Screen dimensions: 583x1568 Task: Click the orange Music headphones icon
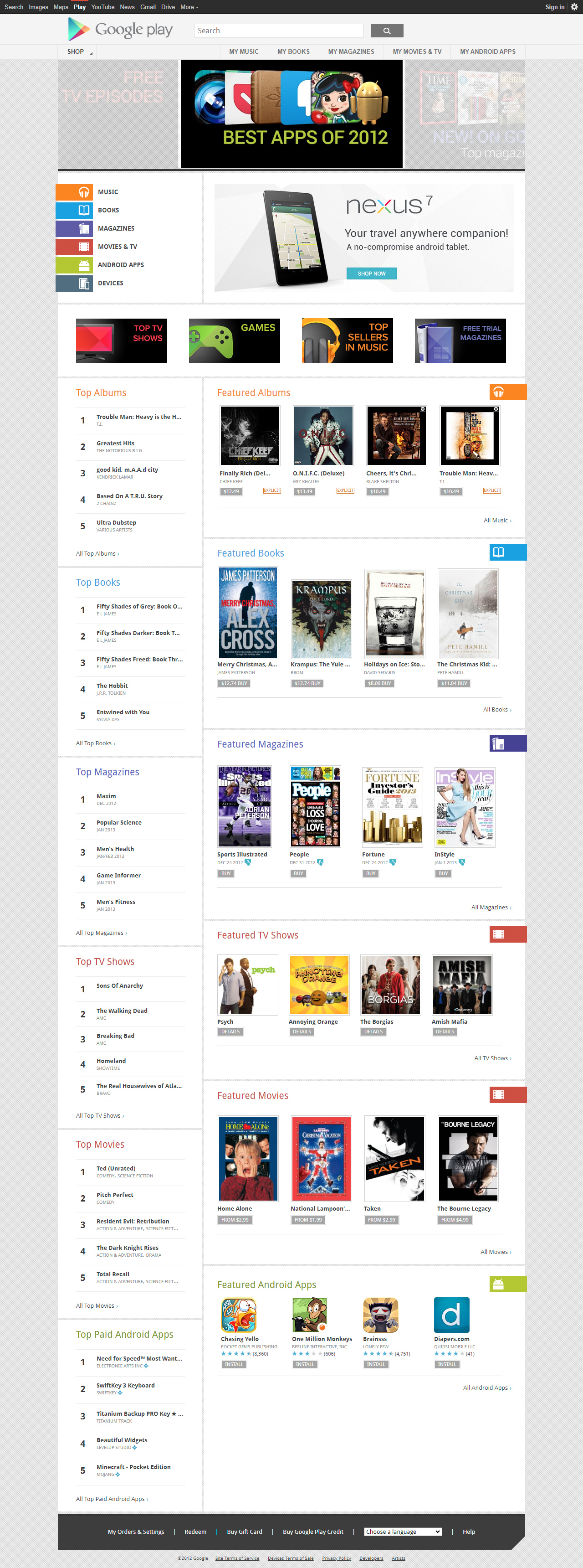point(83,192)
